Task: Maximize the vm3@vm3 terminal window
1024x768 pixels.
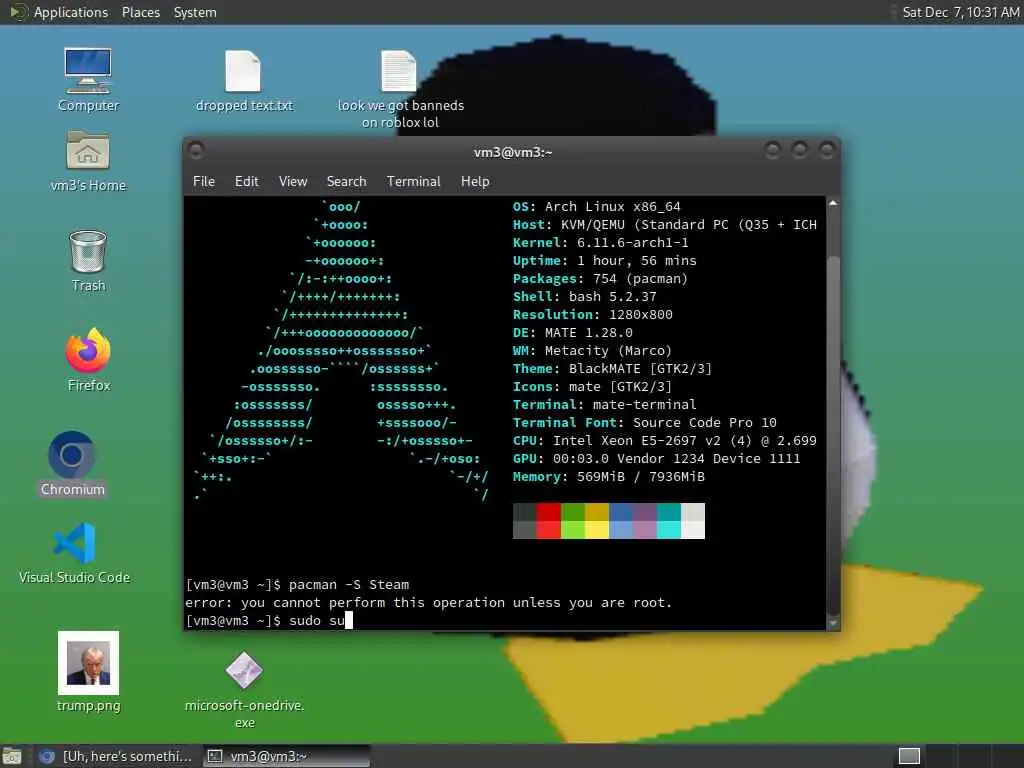Action: point(799,151)
